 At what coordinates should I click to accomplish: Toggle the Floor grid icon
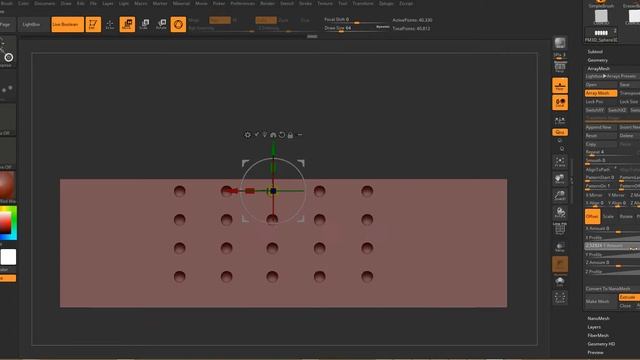pos(560,86)
